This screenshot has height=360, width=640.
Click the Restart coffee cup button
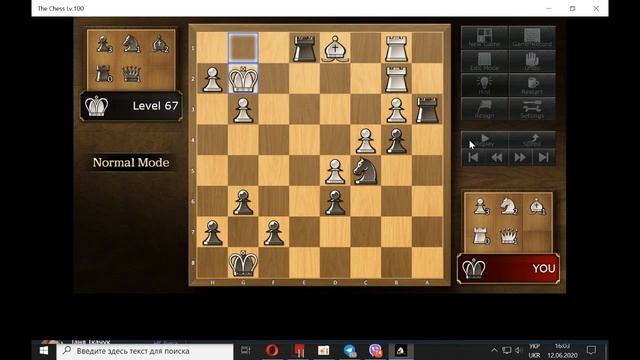[532, 85]
